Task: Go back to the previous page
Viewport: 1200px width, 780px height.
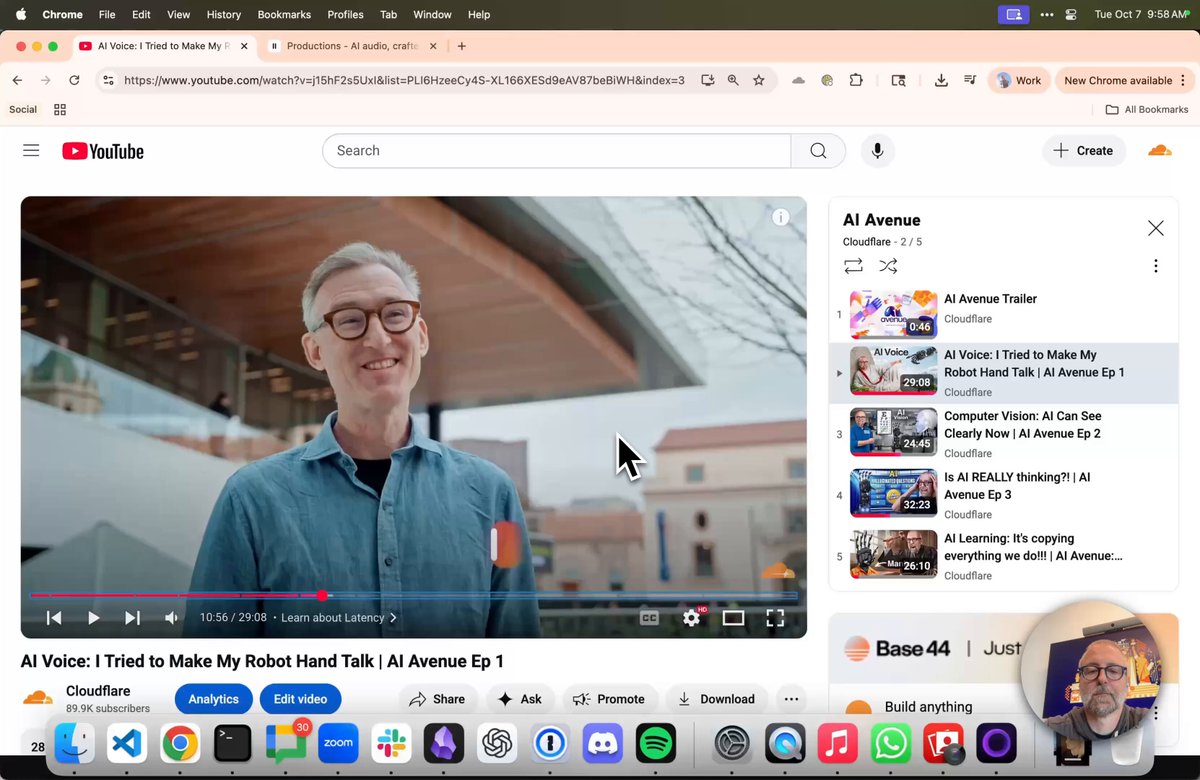Action: 17,80
